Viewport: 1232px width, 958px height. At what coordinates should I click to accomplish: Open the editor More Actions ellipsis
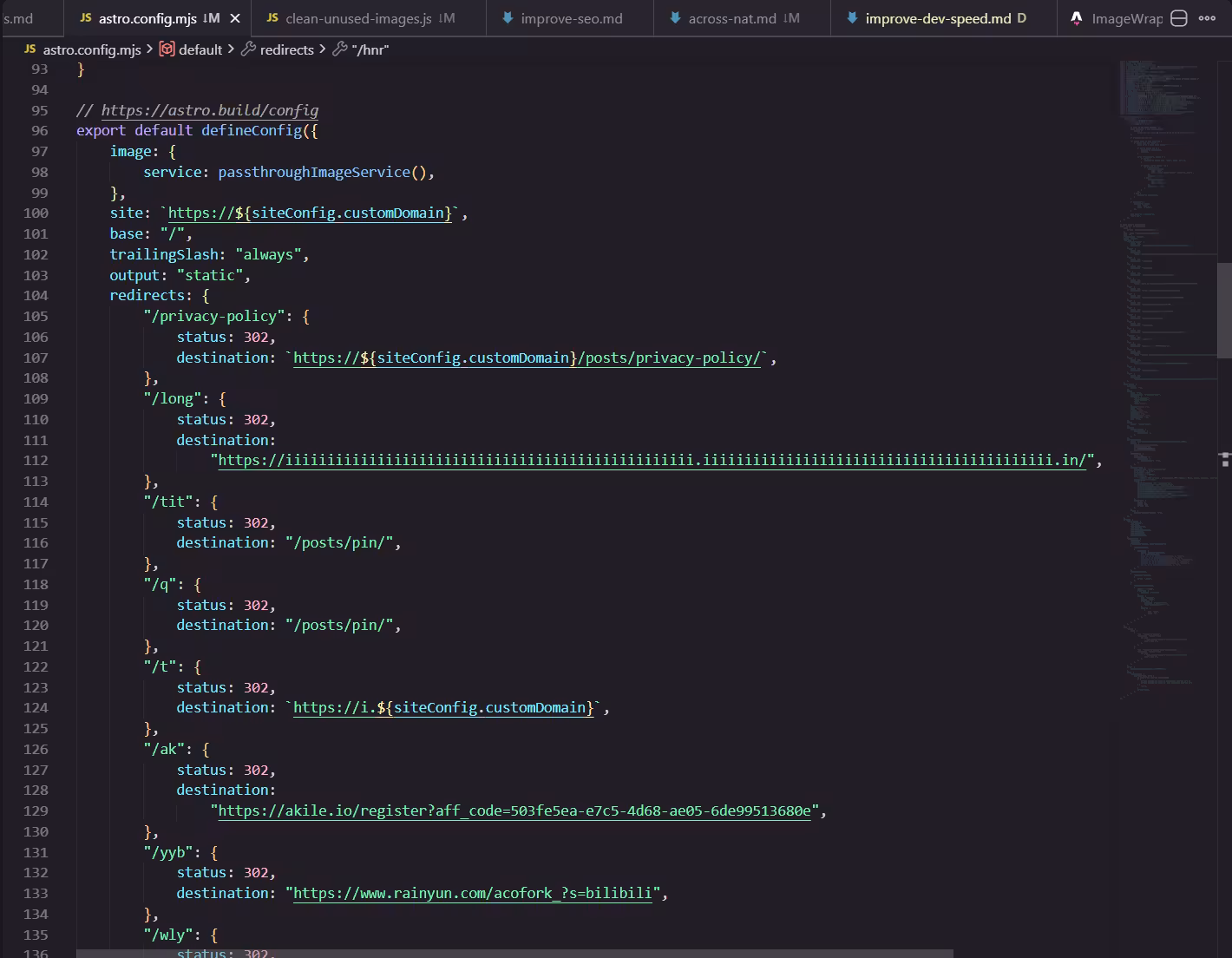(1207, 18)
